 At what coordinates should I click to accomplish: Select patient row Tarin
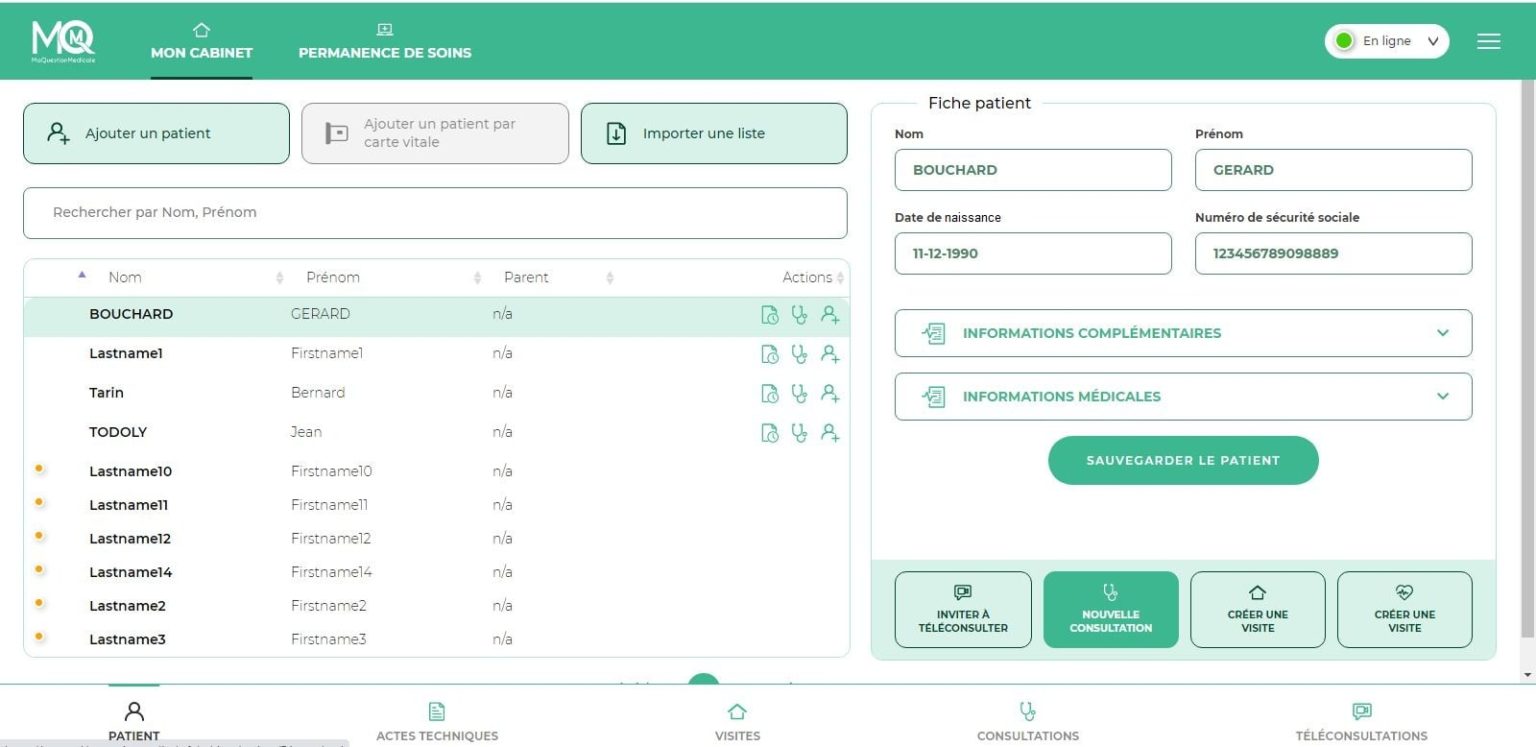tap(436, 393)
